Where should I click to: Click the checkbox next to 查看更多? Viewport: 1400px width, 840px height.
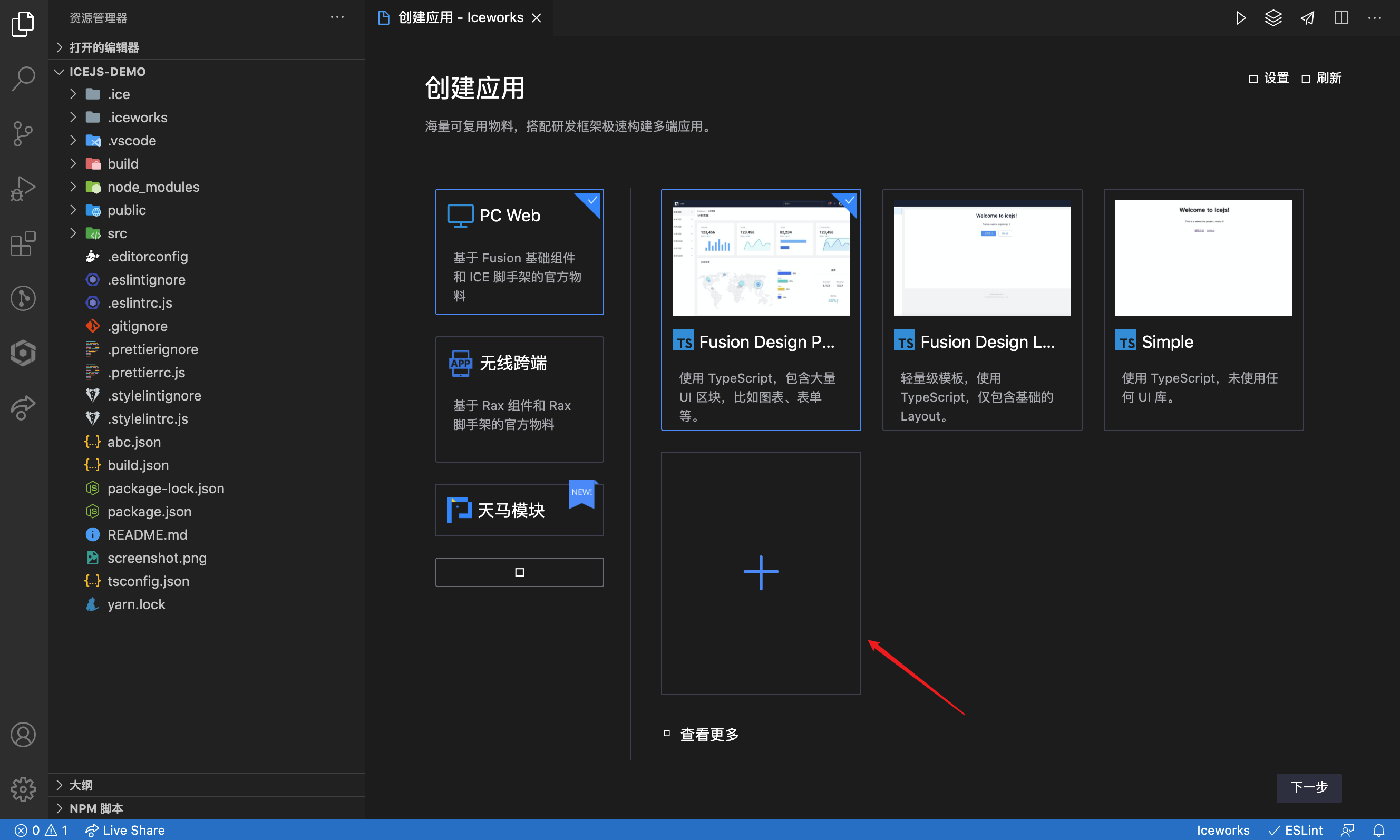pos(666,733)
